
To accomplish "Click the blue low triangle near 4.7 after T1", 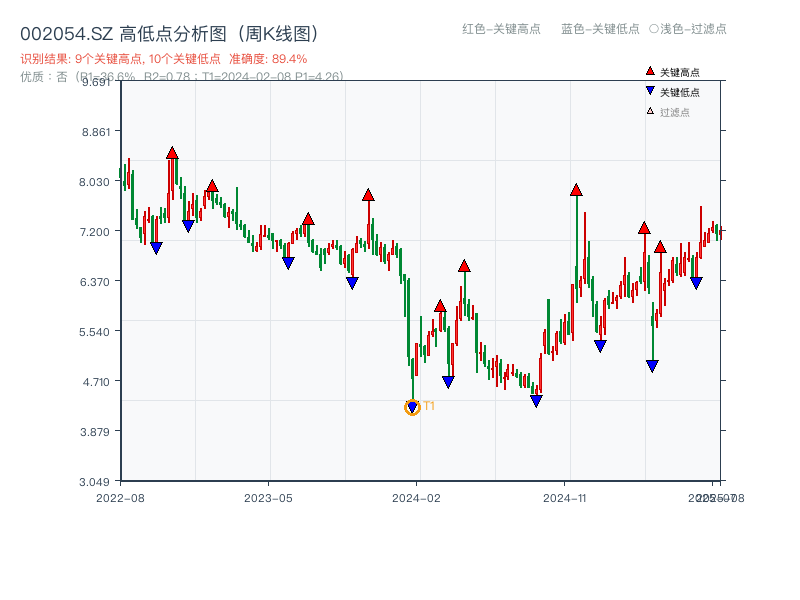I will pyautogui.click(x=448, y=382).
